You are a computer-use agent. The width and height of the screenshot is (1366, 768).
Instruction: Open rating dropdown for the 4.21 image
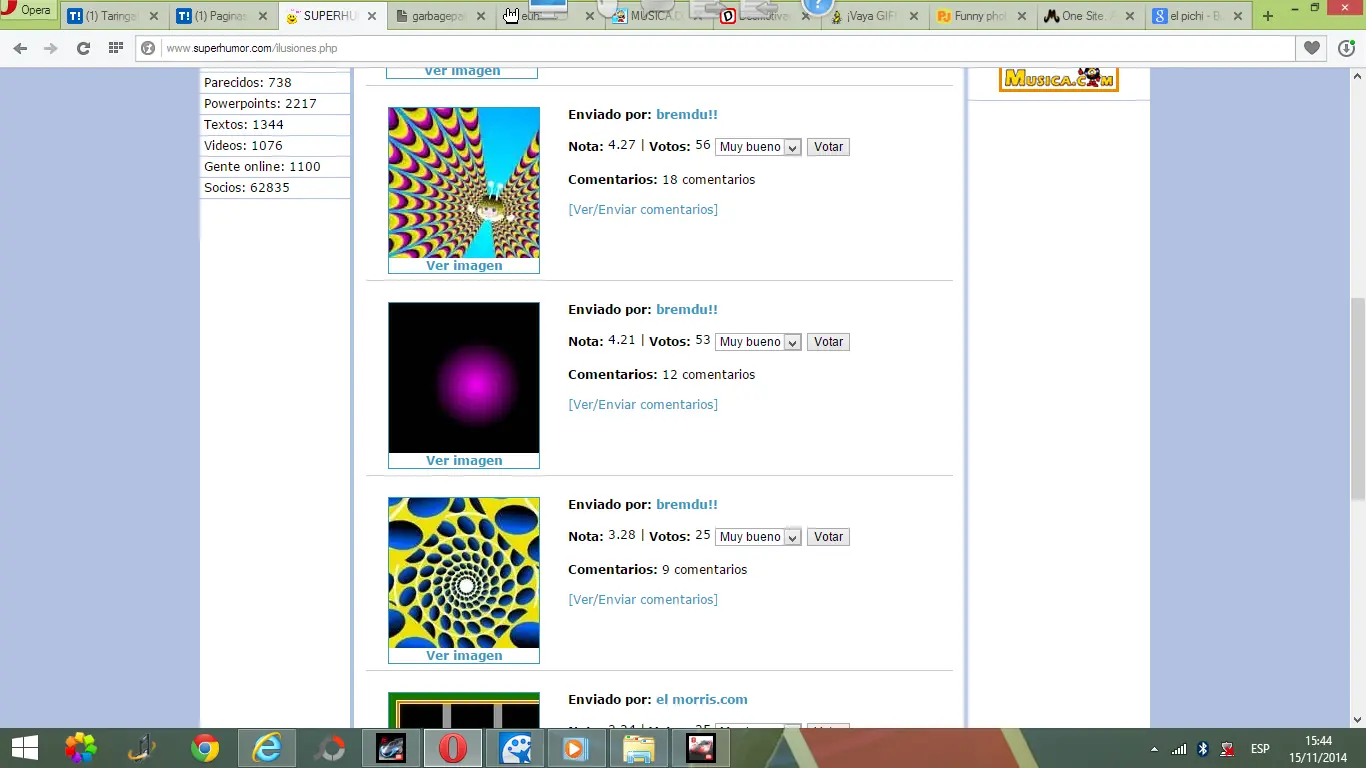[x=758, y=342]
